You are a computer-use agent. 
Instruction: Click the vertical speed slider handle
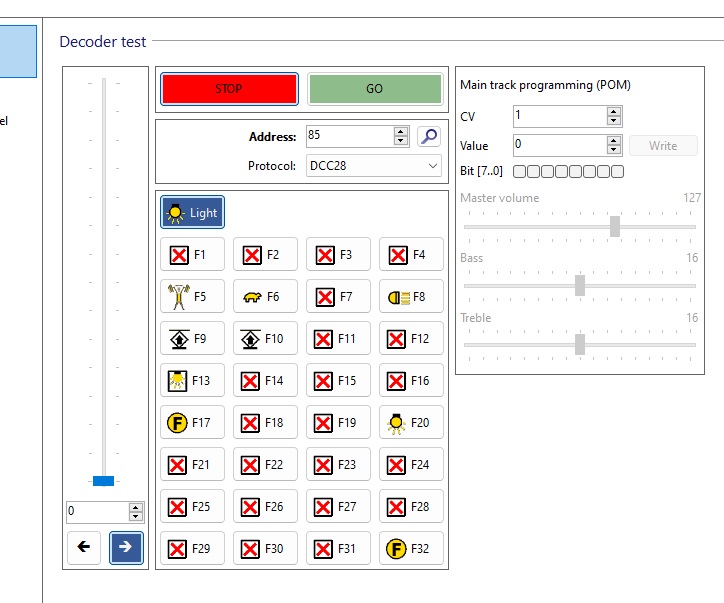[103, 481]
